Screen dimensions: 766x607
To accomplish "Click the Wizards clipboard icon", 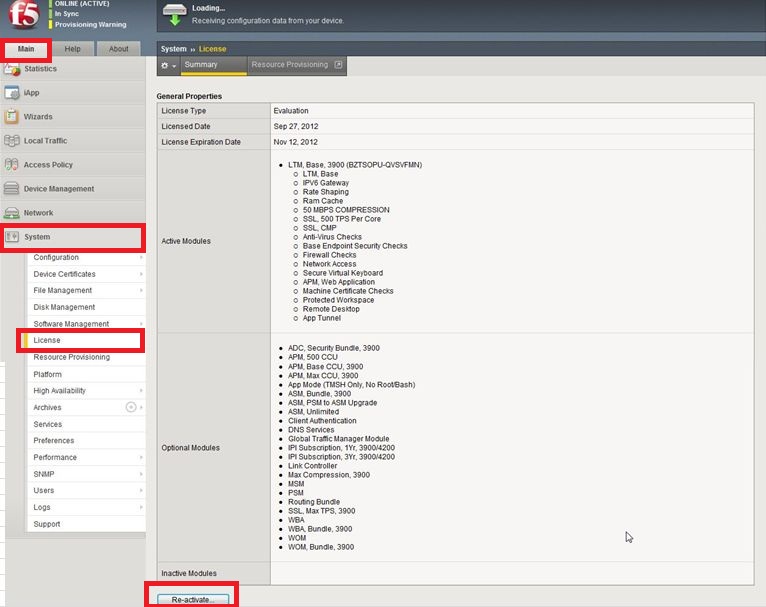I will 12,117.
